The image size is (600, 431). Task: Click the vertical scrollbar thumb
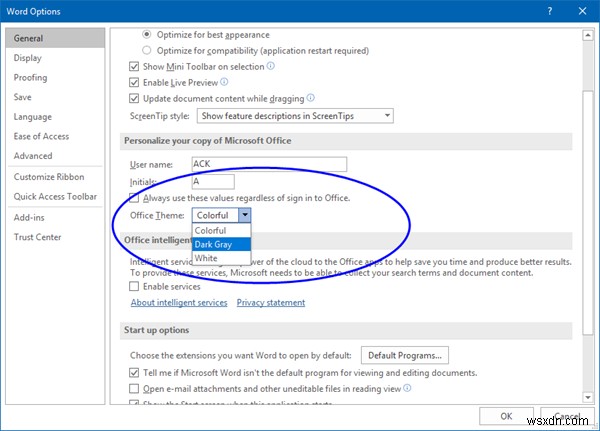click(588, 212)
